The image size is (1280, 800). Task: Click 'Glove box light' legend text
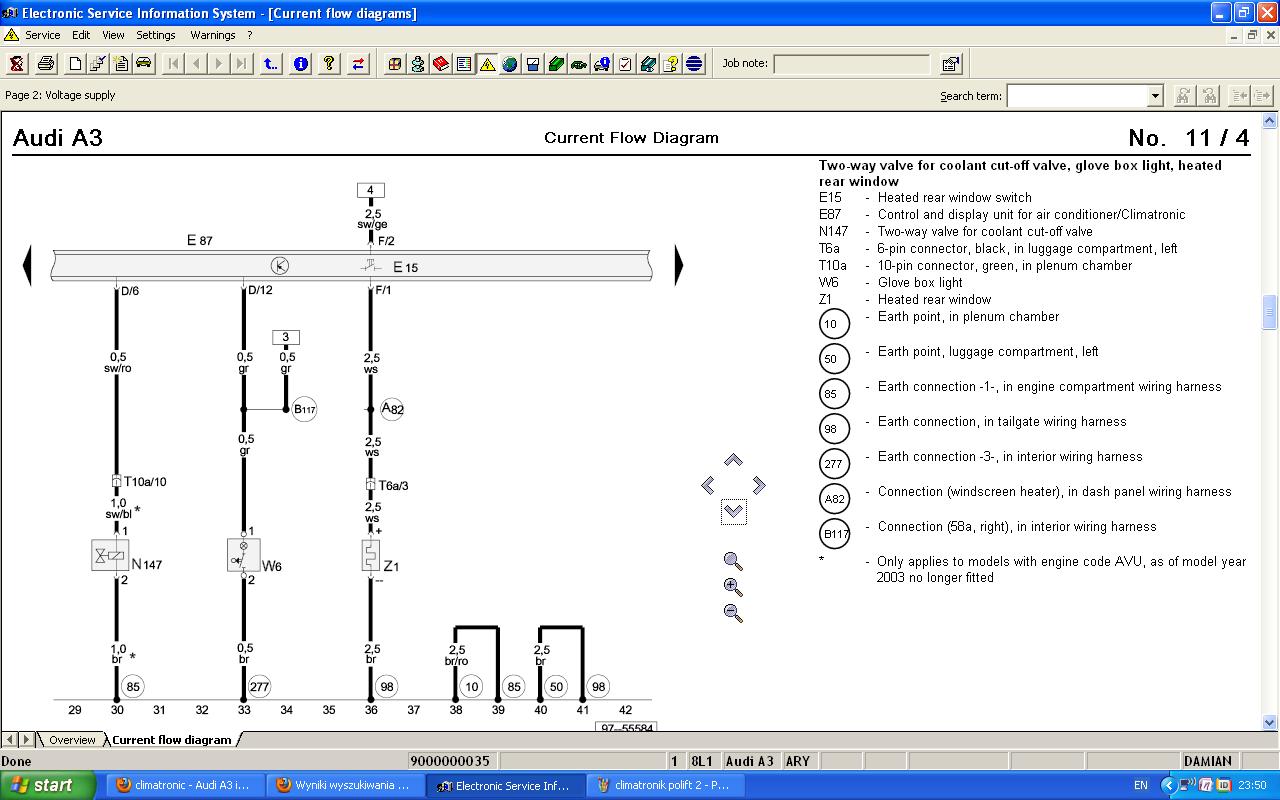920,282
